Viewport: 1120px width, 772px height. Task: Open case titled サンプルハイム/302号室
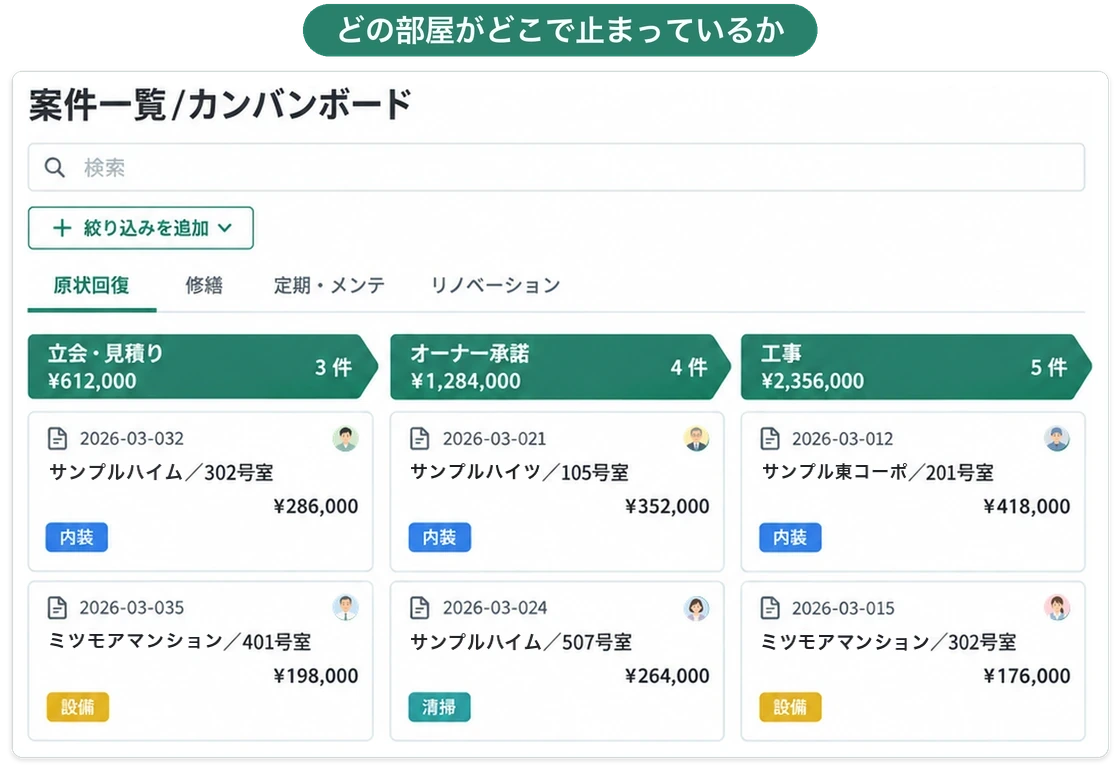click(161, 472)
